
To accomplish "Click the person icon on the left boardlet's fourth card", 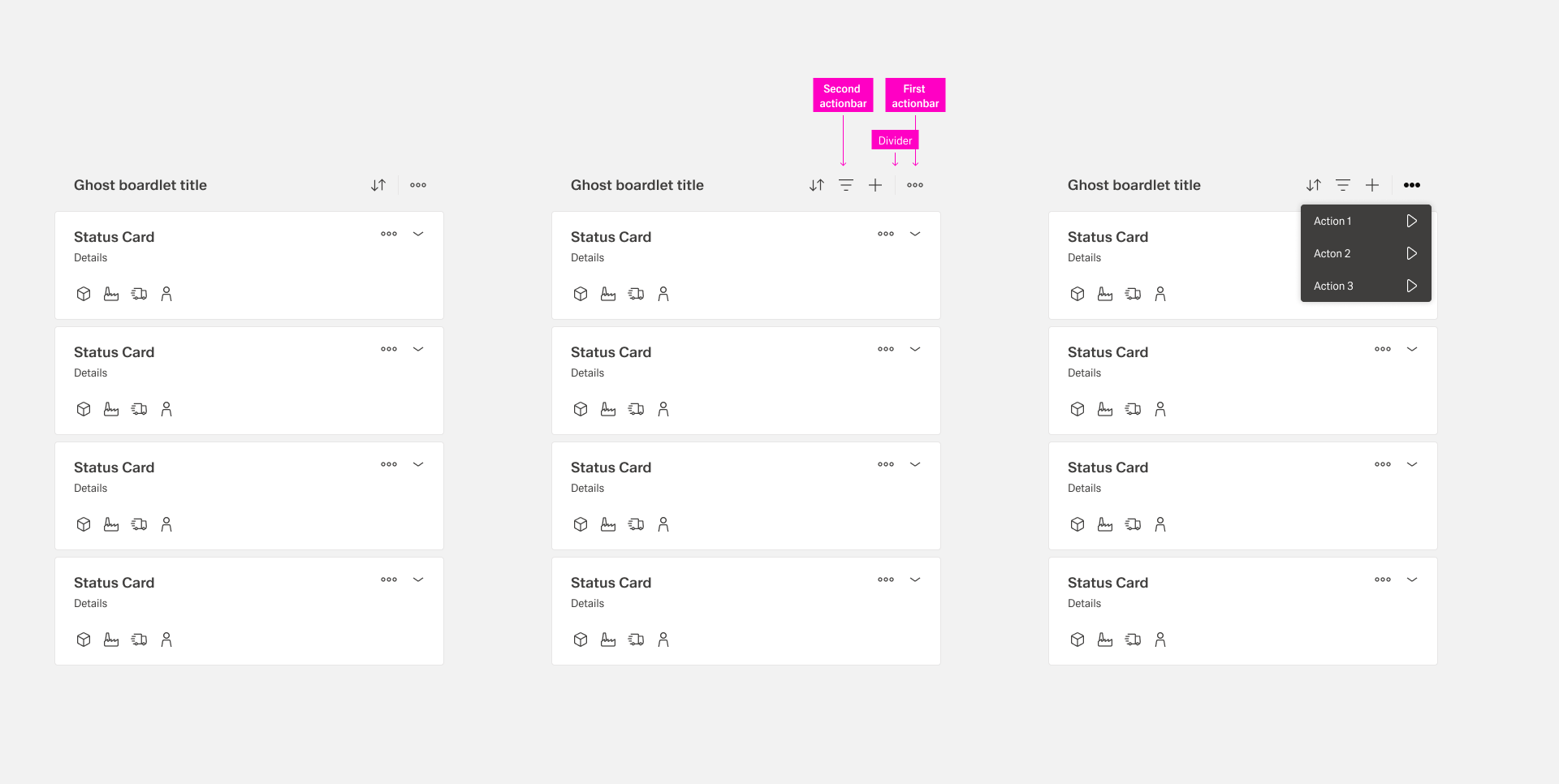I will pos(166,640).
